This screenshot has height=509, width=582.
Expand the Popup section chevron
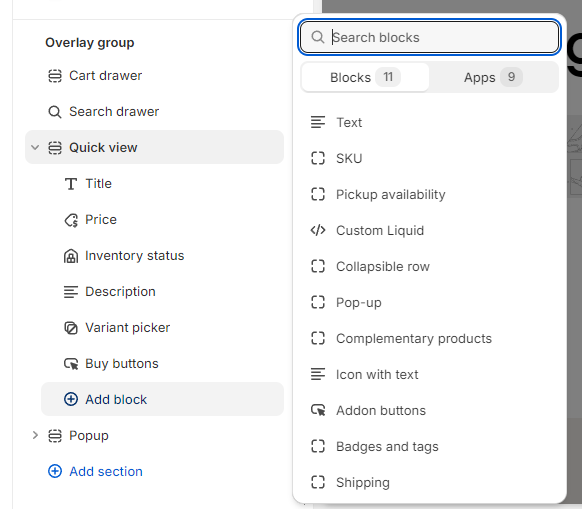(35, 435)
